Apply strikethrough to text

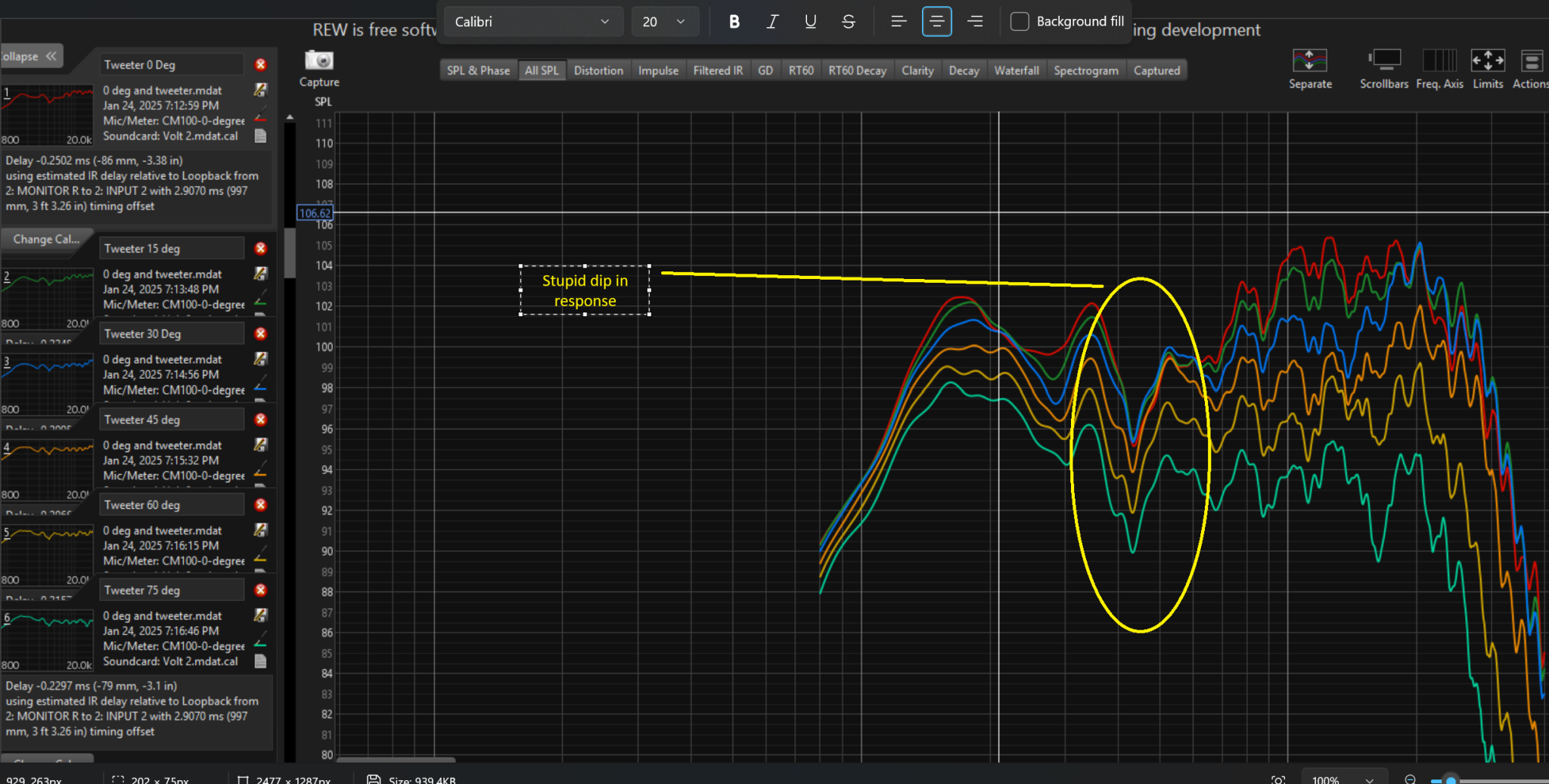848,22
